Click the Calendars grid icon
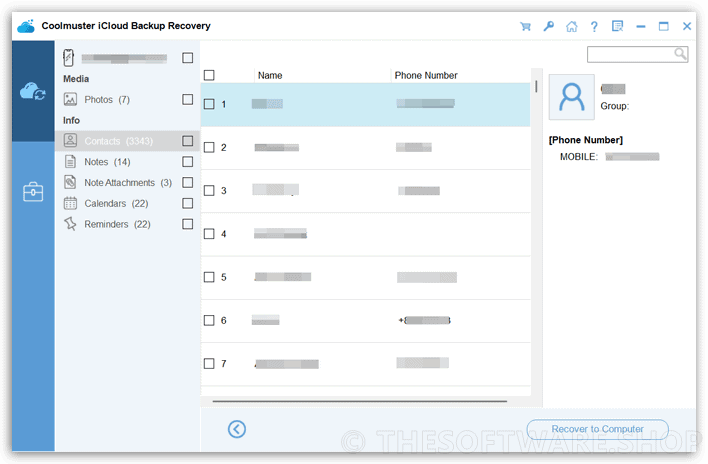This screenshot has width=708, height=464. 70,203
